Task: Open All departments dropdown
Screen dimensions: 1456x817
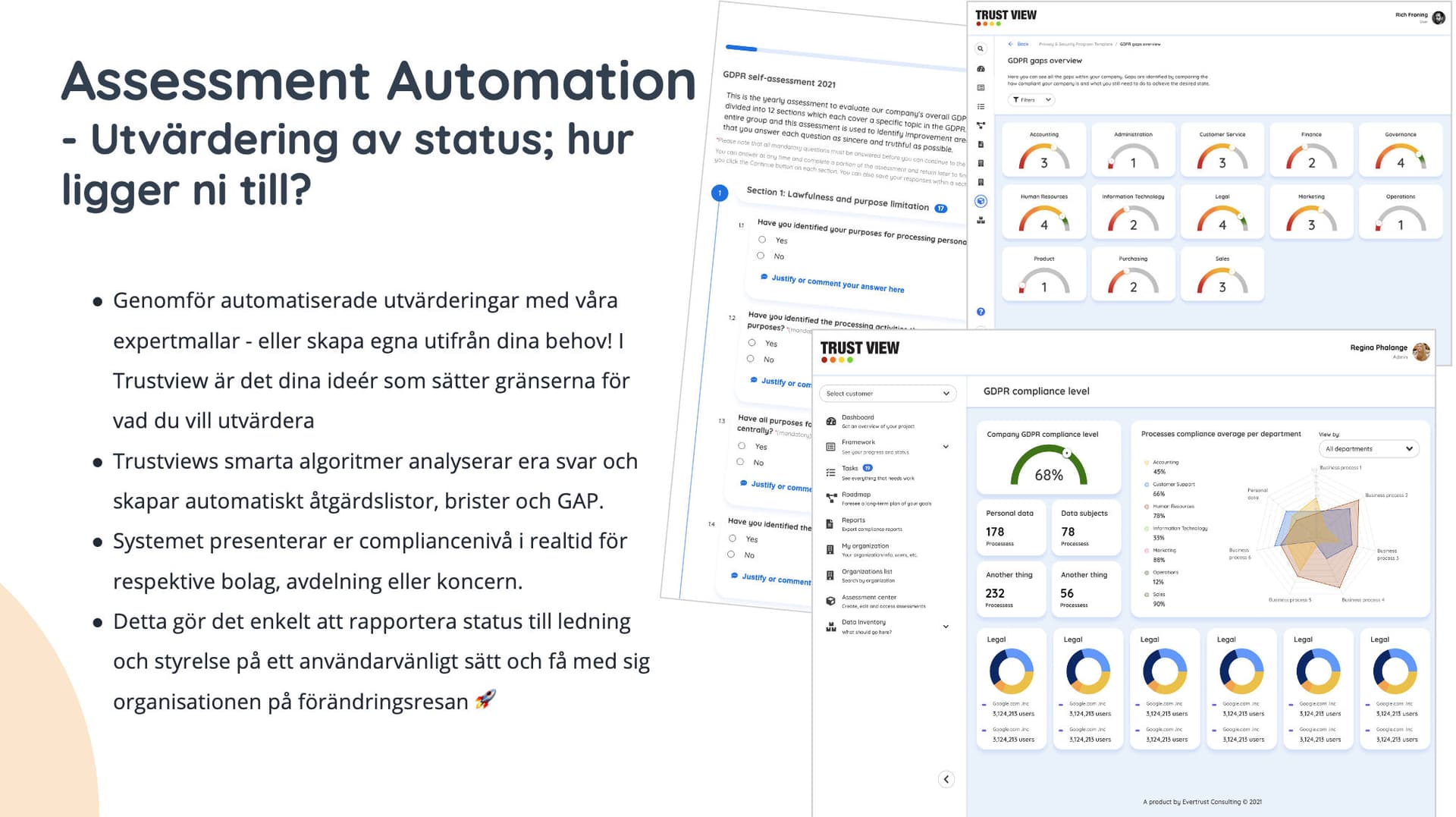Action: click(1368, 449)
